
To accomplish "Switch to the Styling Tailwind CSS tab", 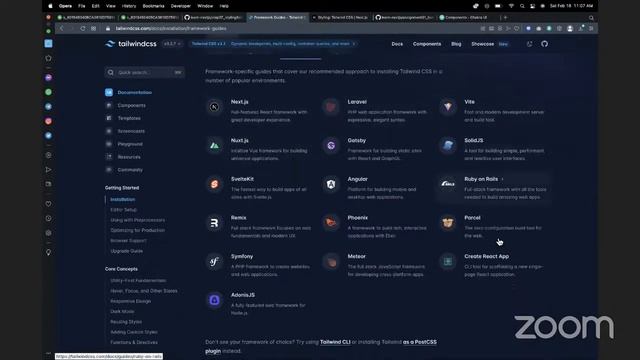I will point(341,18).
